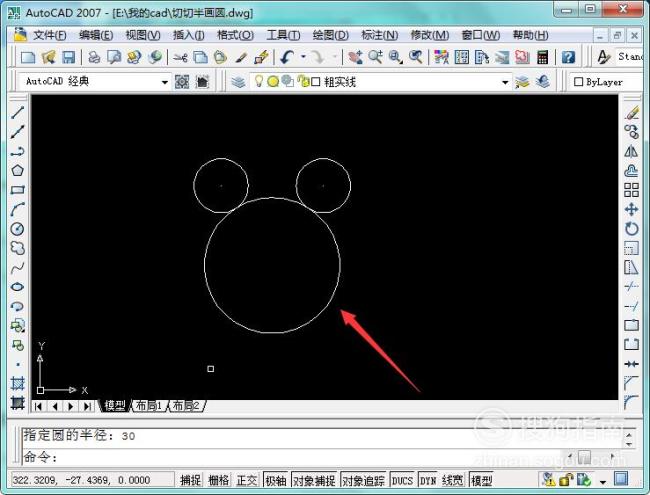Select the Line tool
The width and height of the screenshot is (650, 495).
17,112
